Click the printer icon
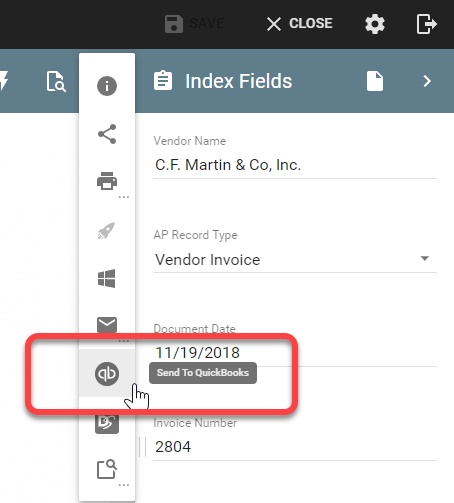This screenshot has width=454, height=503. (107, 181)
